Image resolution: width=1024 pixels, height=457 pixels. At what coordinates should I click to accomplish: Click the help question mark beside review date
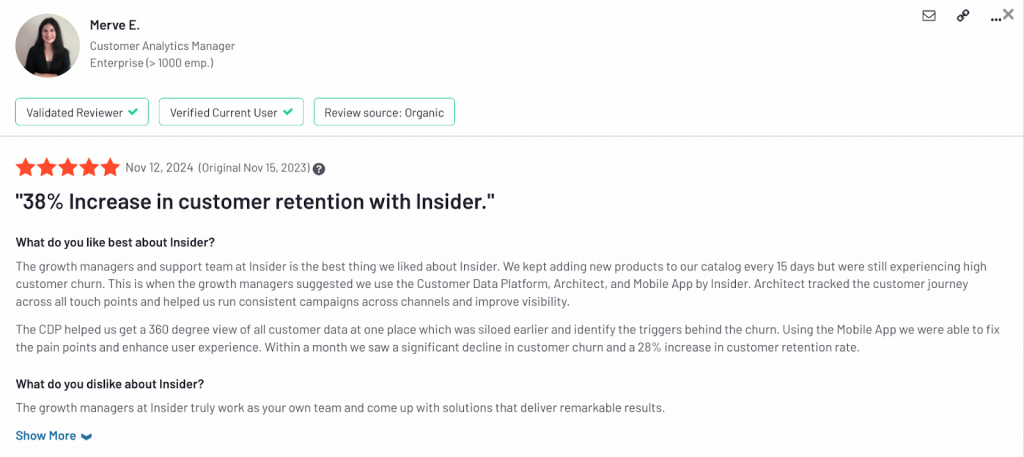click(x=319, y=168)
